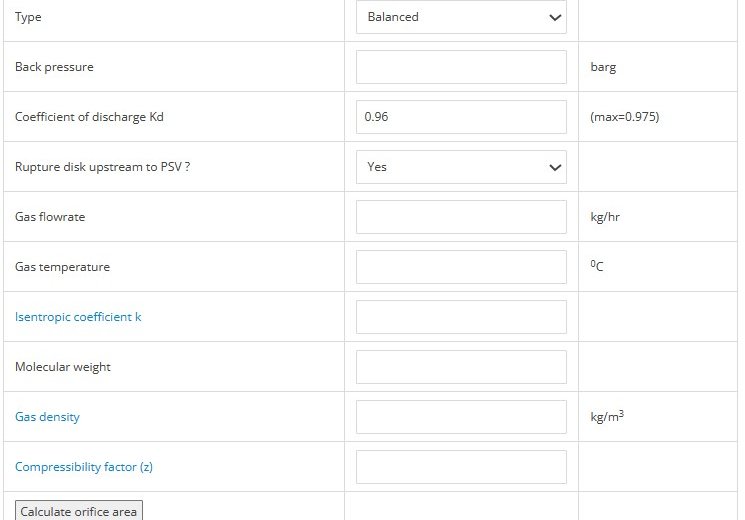Click into the Gas temperature field

tap(461, 267)
